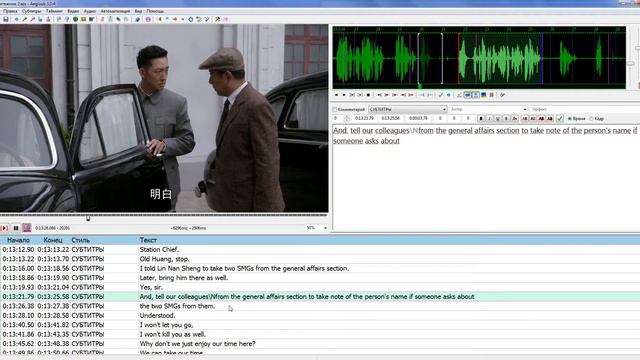Image resolution: width=640 pixels, height=360 pixels.
Task: Go to next line in audio toolbar
Action: (x=344, y=95)
